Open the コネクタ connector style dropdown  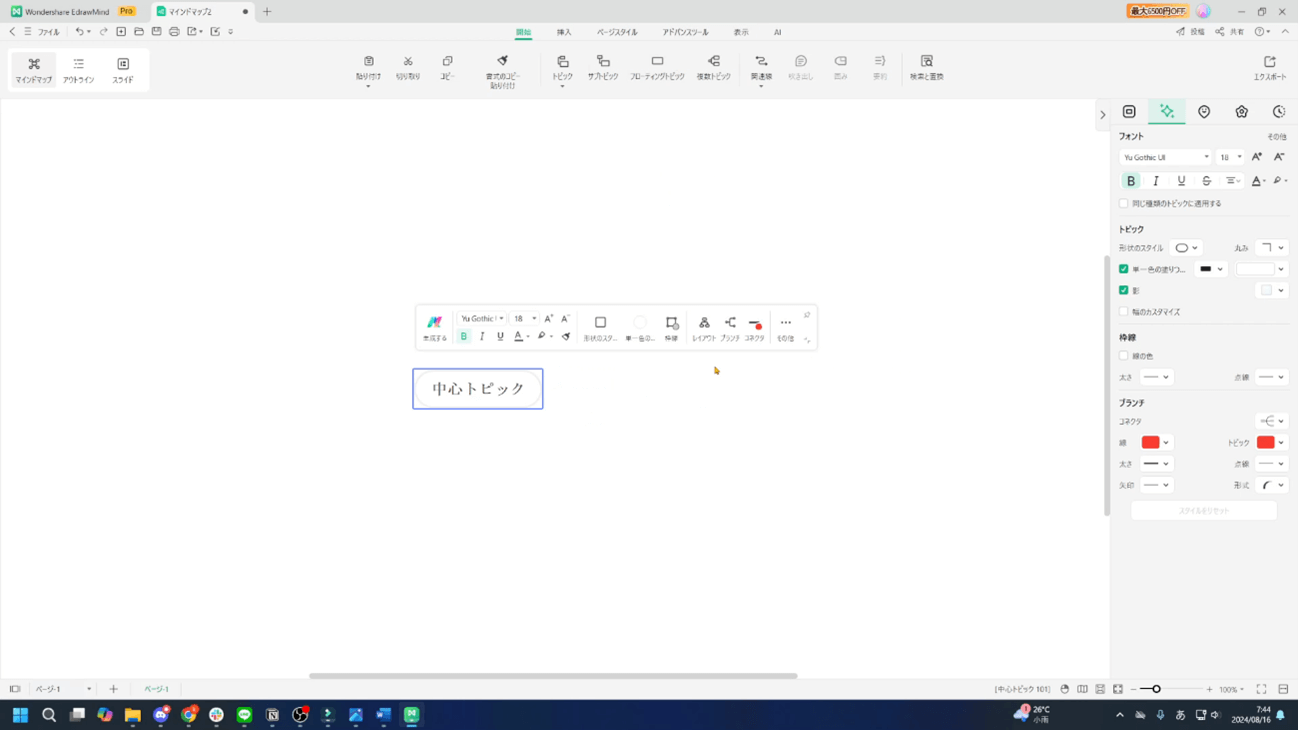click(x=1272, y=421)
